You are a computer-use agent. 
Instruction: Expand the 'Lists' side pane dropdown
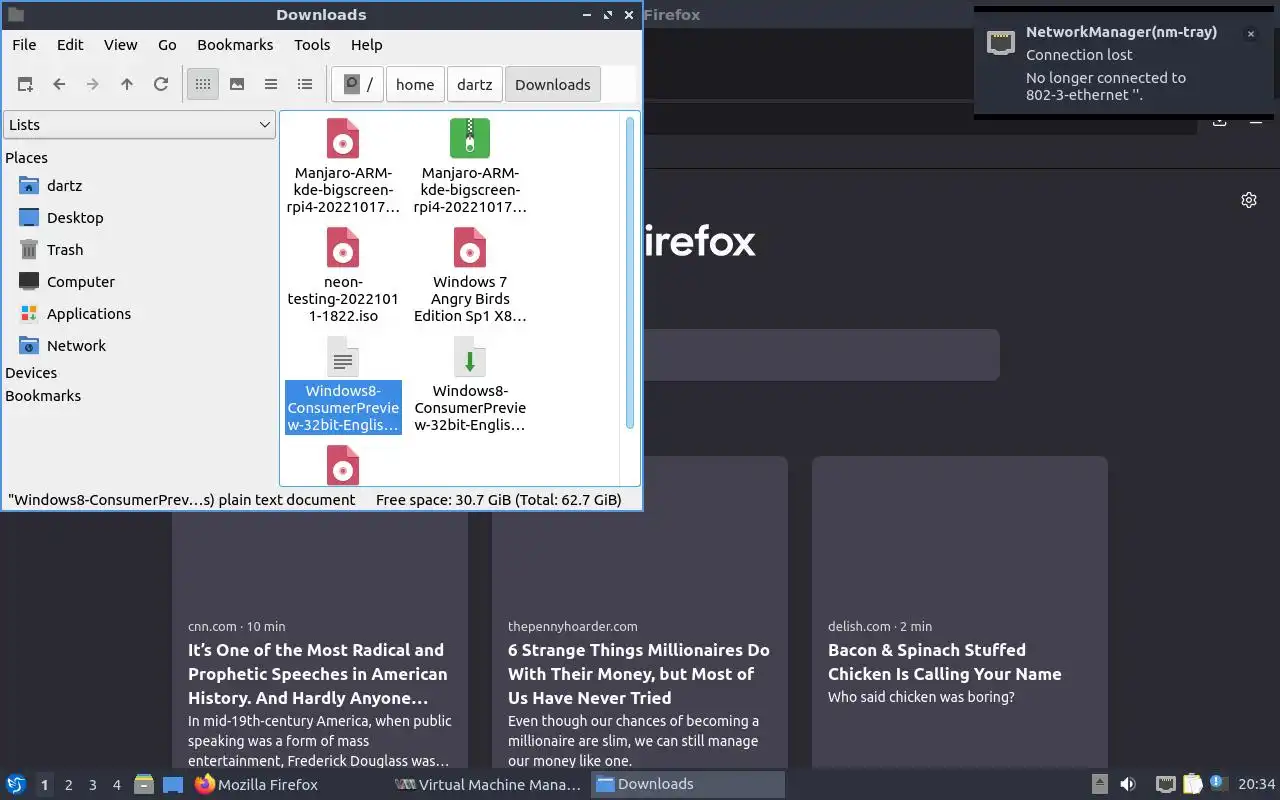139,125
